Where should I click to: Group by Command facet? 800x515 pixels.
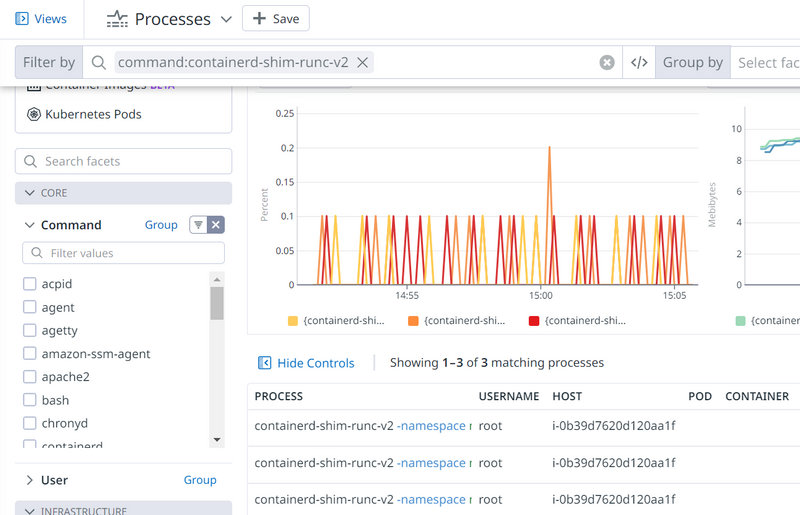tap(161, 225)
